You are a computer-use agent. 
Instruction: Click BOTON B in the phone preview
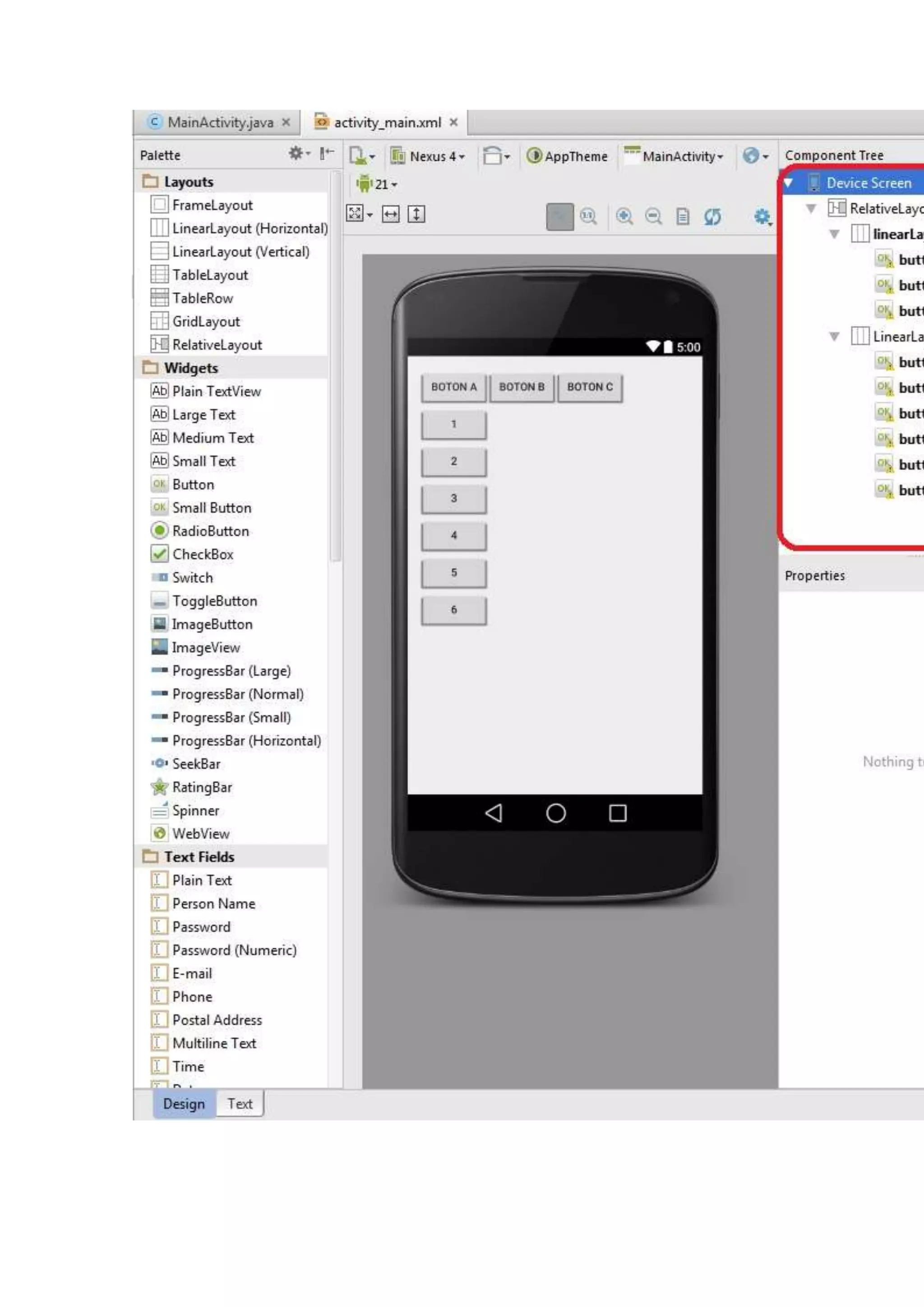coord(521,387)
